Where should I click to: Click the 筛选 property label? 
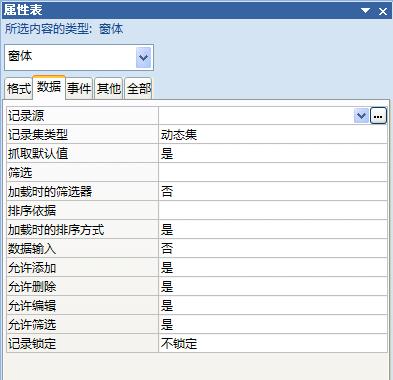20,173
